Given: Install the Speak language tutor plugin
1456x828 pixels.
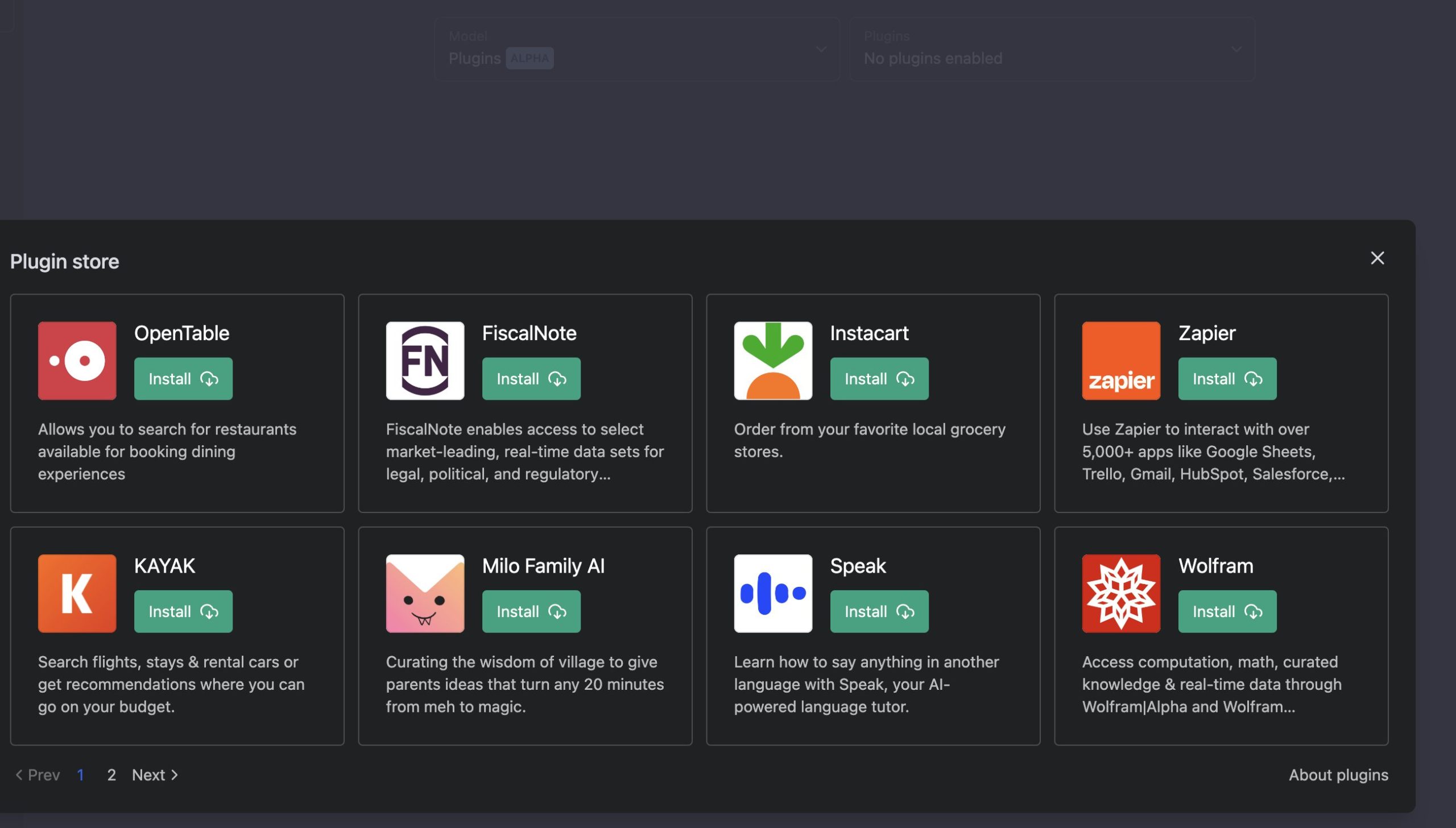Looking at the screenshot, I should tap(879, 611).
